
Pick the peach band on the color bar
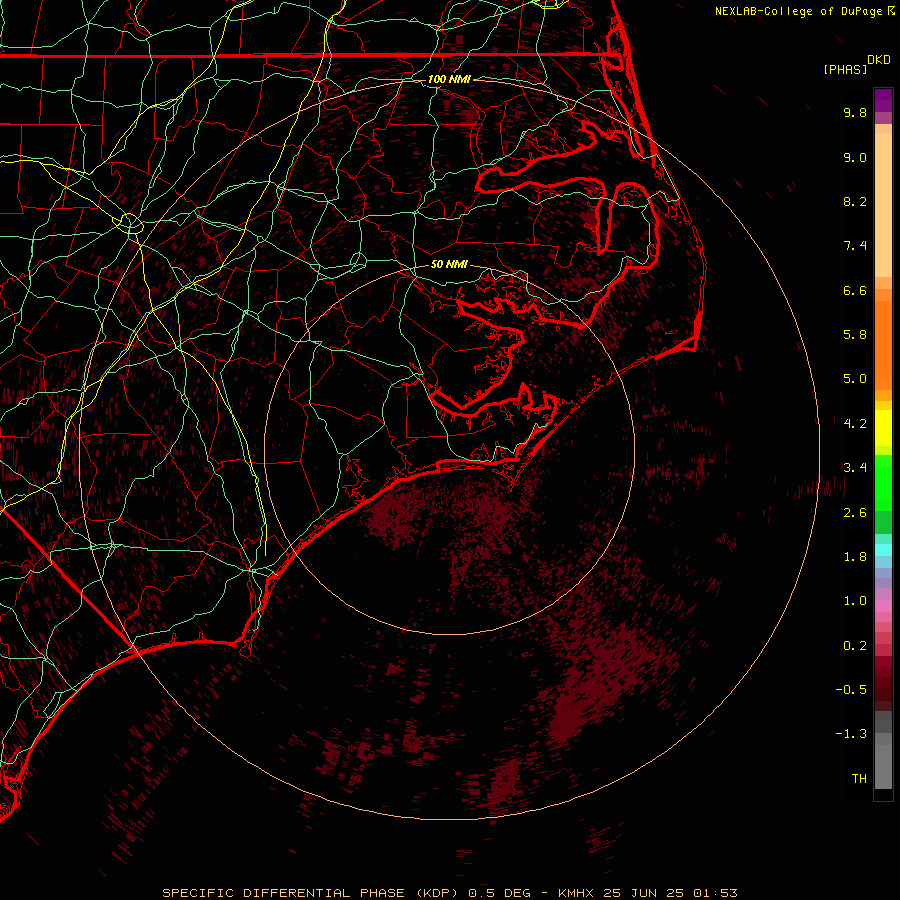pyautogui.click(x=883, y=205)
